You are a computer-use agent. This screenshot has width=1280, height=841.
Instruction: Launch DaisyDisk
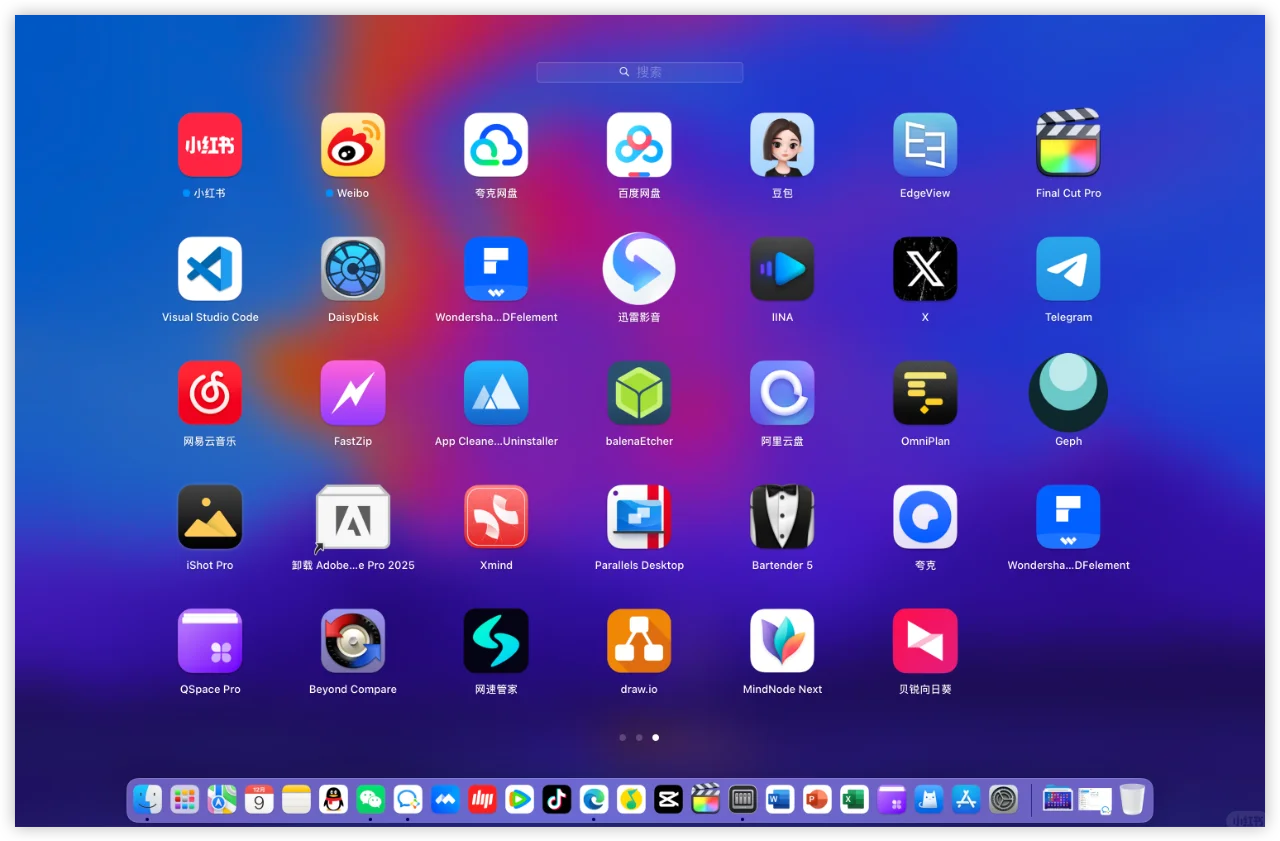353,269
